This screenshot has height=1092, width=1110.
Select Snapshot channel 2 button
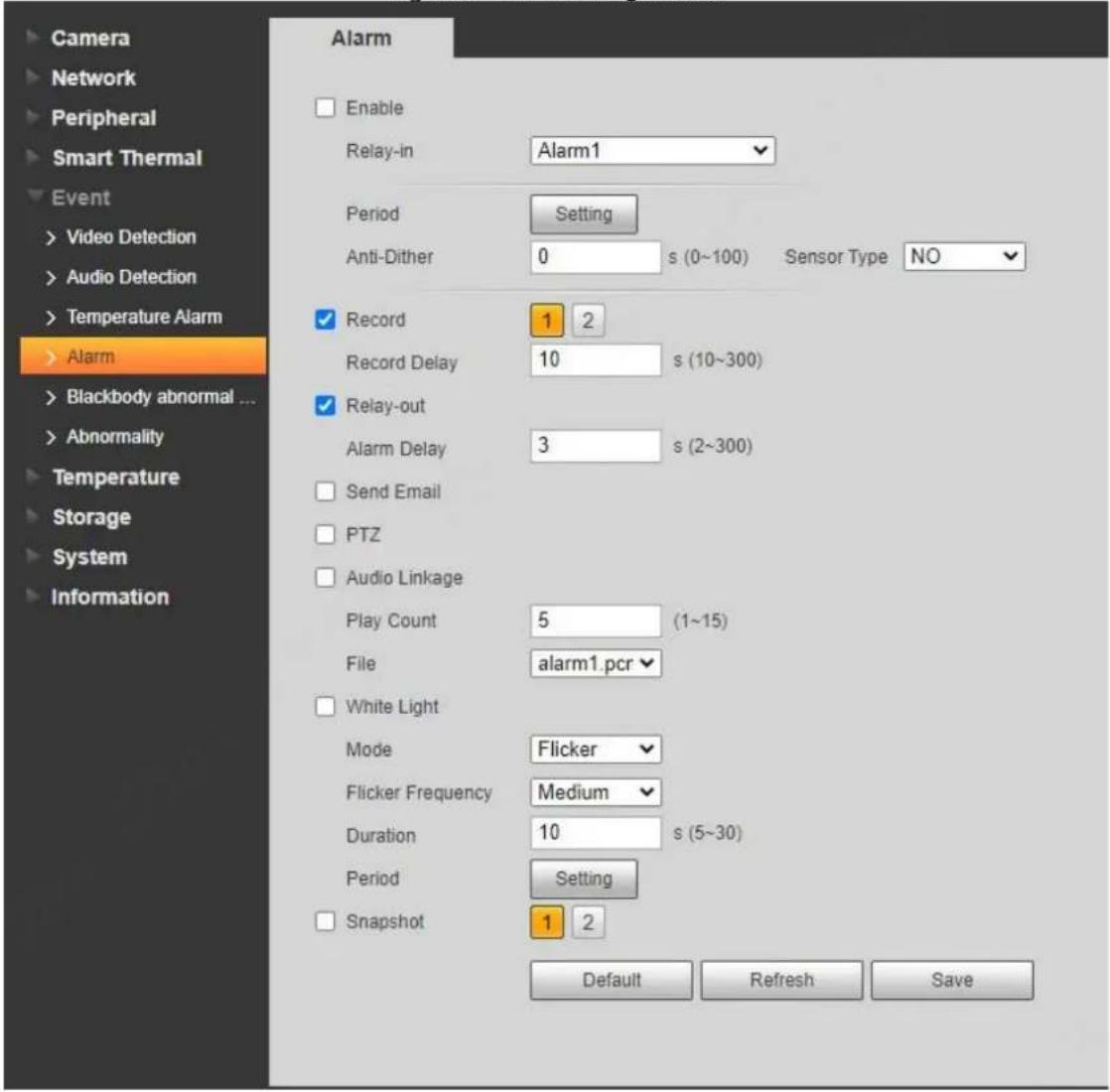click(x=588, y=922)
